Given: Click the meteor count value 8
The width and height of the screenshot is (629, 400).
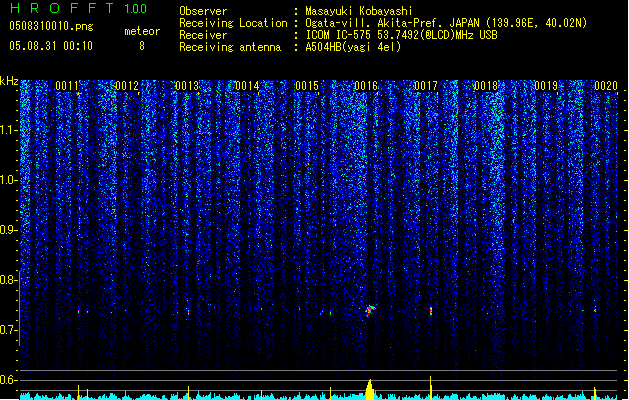Looking at the screenshot, I should pyautogui.click(x=142, y=46).
